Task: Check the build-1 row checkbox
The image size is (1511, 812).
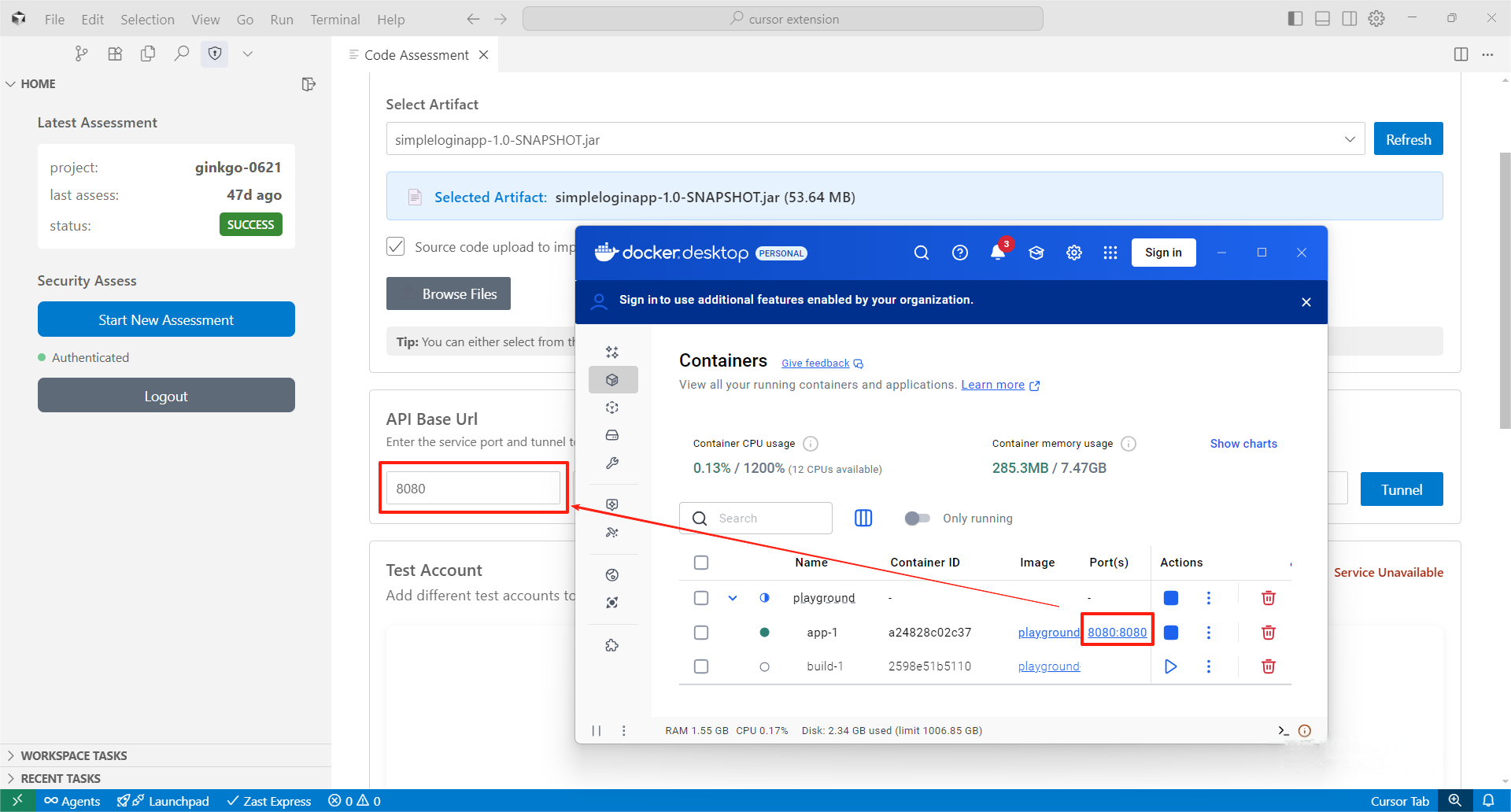Action: tap(701, 666)
